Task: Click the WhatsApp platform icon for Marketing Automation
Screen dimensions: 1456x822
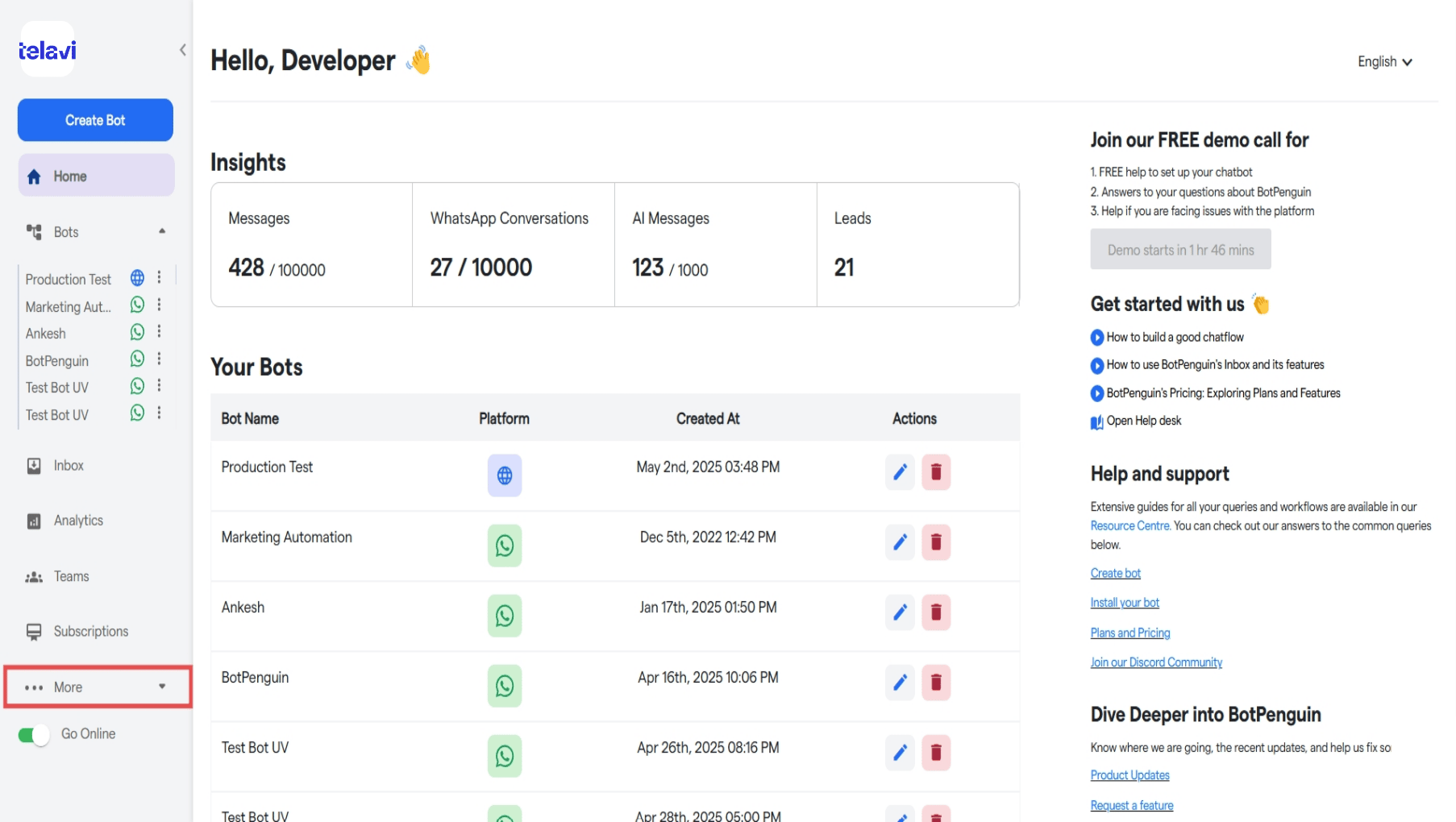Action: [505, 546]
